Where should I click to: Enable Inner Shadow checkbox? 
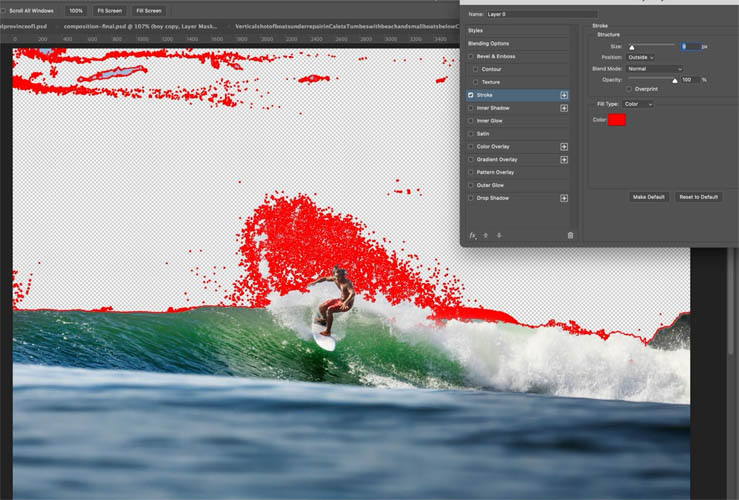(x=470, y=108)
